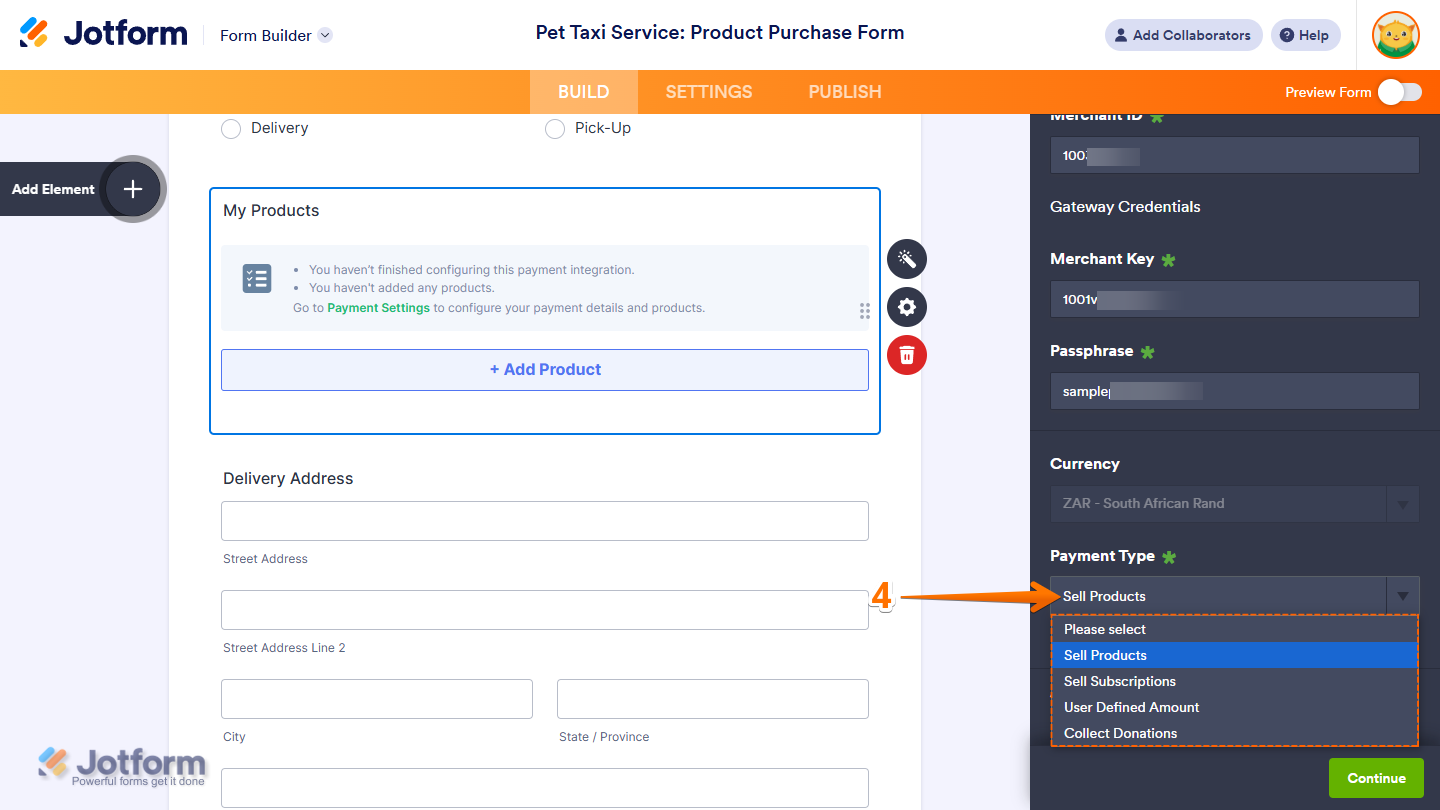Toggle the Preview Form switch
Image resolution: width=1440 pixels, height=810 pixels.
tap(1399, 92)
